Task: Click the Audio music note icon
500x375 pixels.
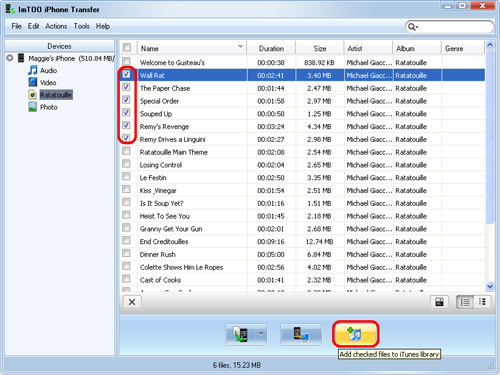Action: pyautogui.click(x=33, y=70)
